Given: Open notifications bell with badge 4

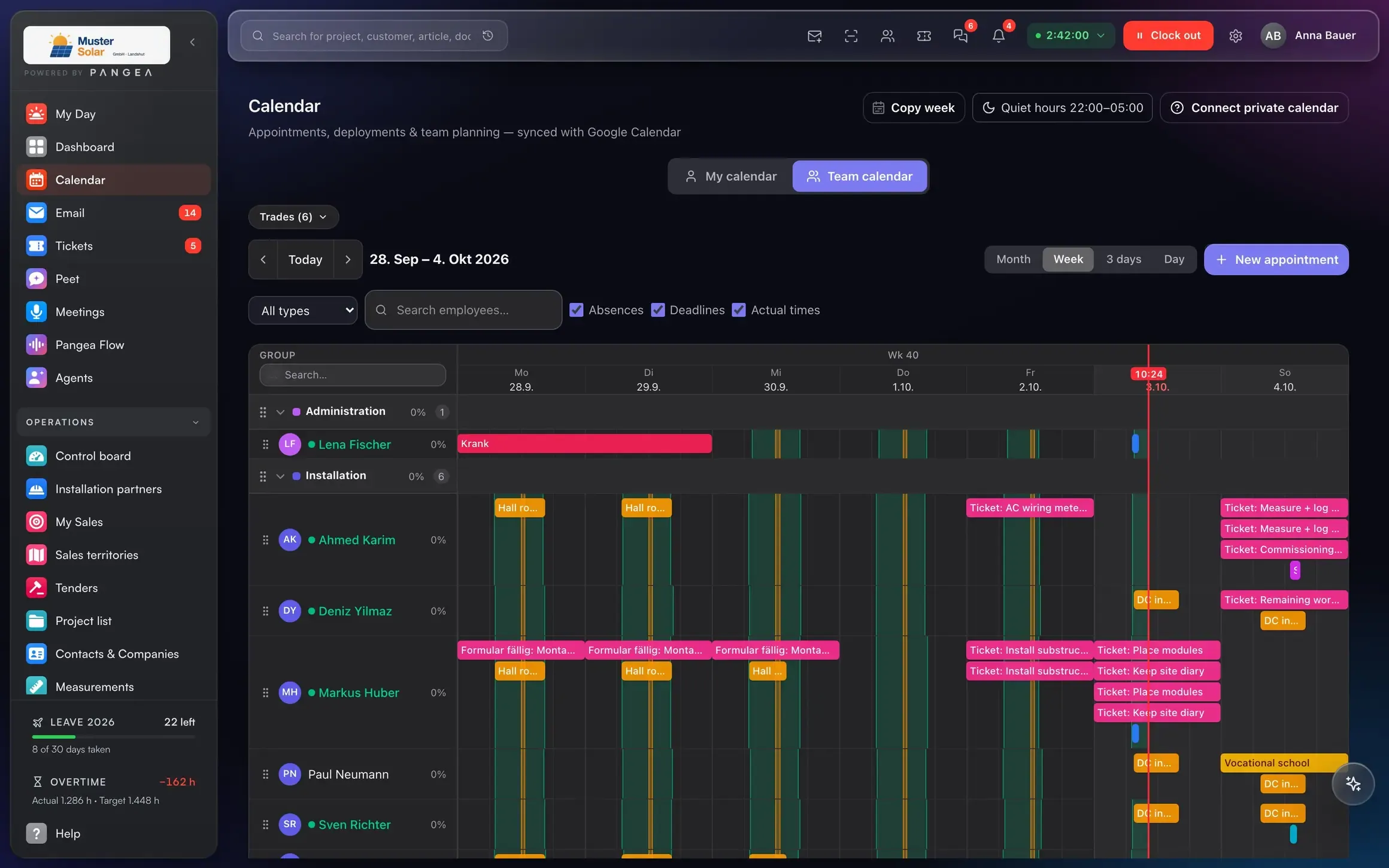Looking at the screenshot, I should (999, 36).
